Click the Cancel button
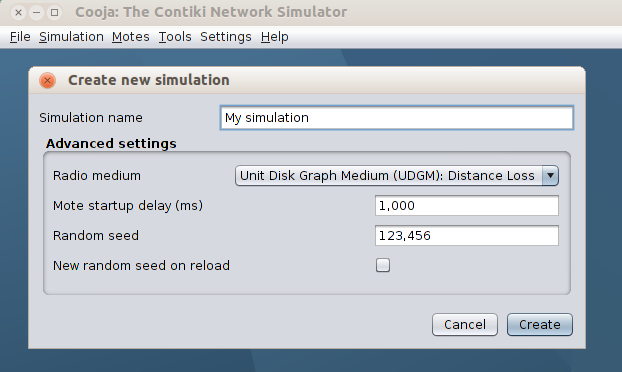The width and height of the screenshot is (622, 372). pyautogui.click(x=465, y=324)
